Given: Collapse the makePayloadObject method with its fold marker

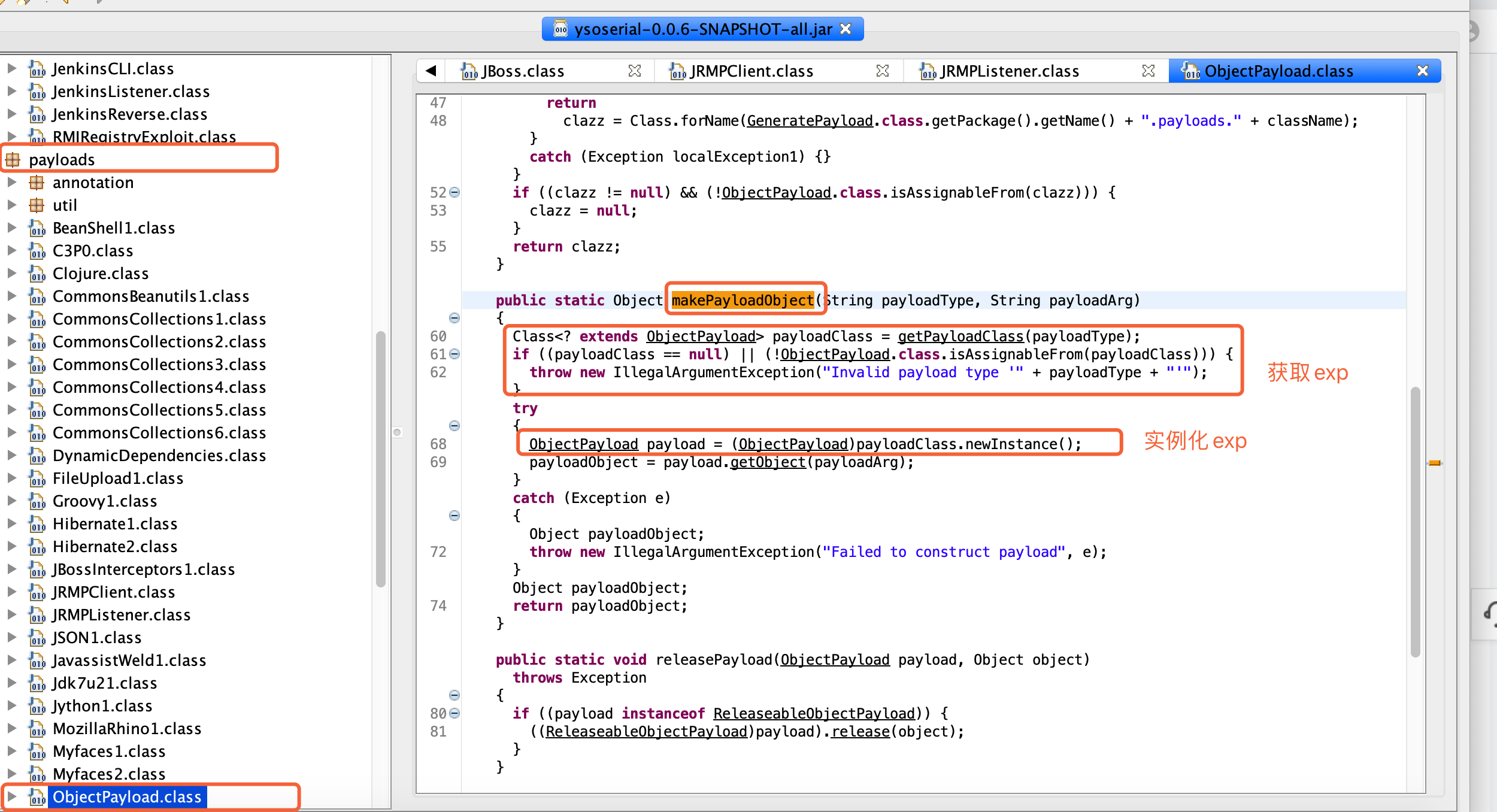Looking at the screenshot, I should point(455,318).
